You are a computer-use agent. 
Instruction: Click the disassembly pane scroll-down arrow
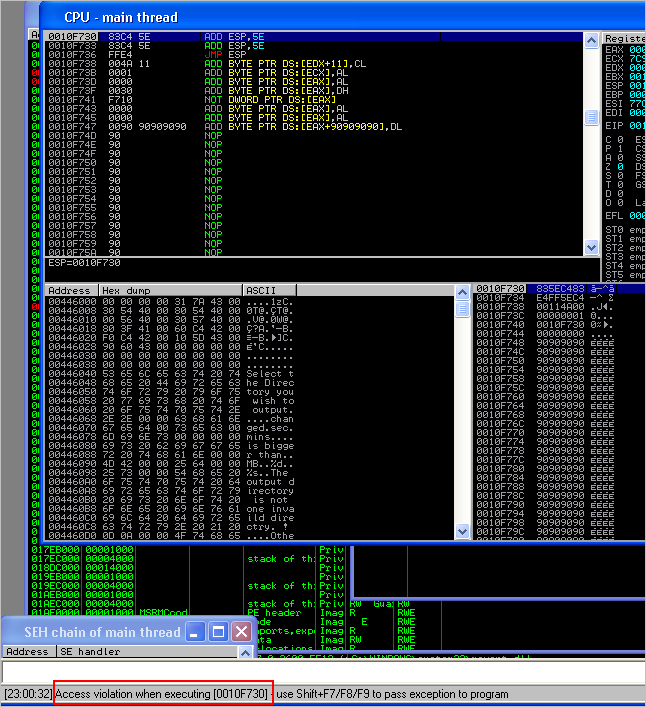coord(591,249)
